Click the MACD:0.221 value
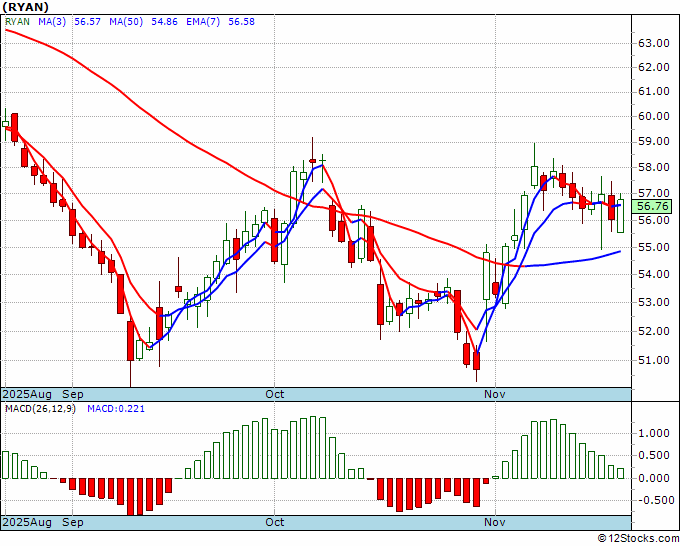This screenshot has width=680, height=546. [x=116, y=409]
